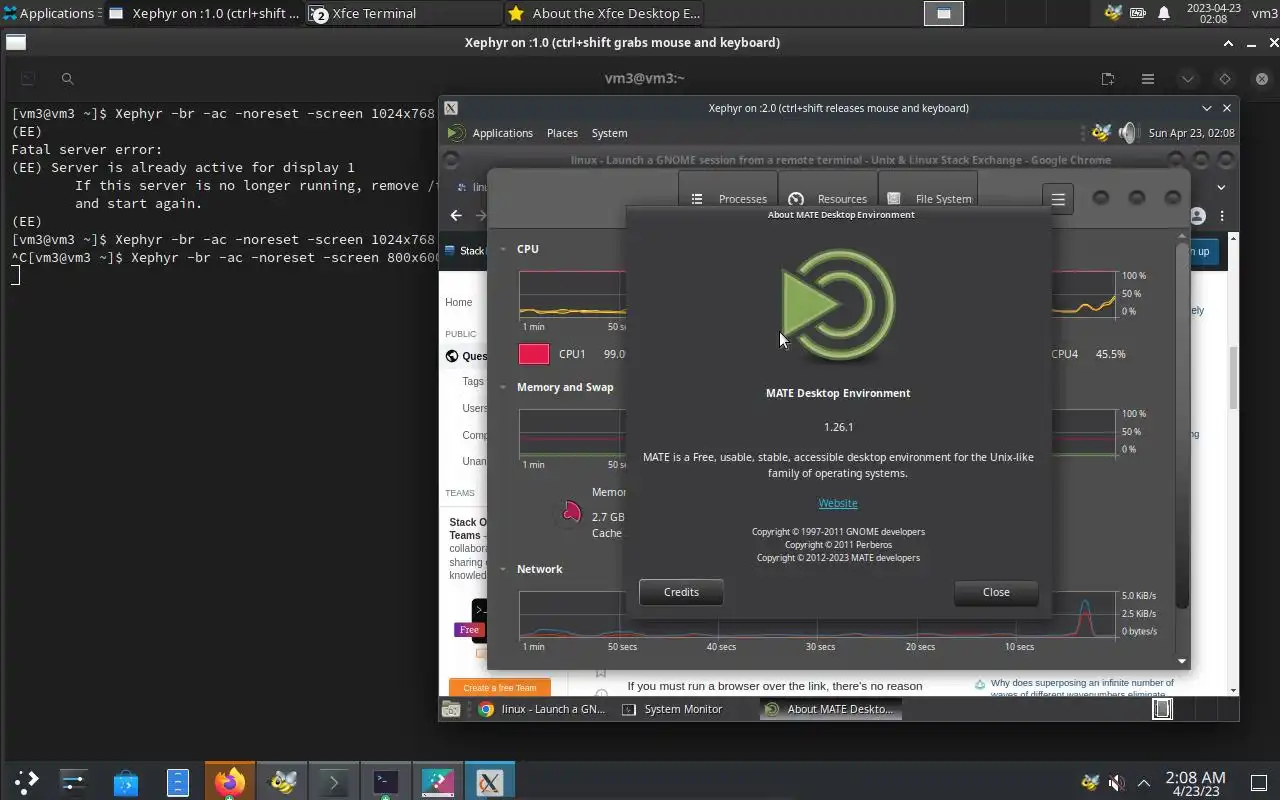Open the bottom taskbar application launcher
Image resolution: width=1280 pixels, height=800 pixels.
pos(26,782)
